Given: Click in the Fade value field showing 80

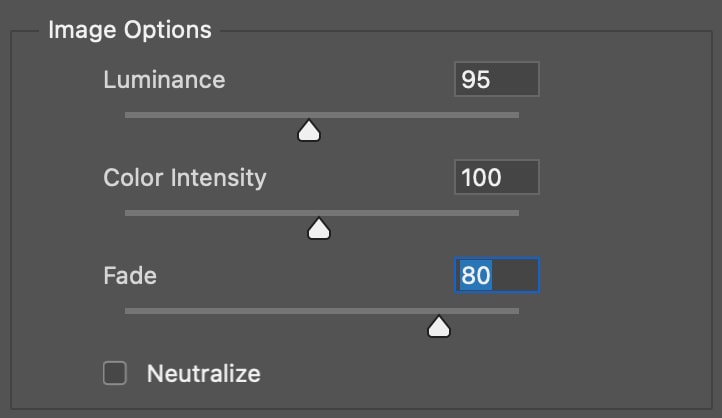Looking at the screenshot, I should [496, 276].
